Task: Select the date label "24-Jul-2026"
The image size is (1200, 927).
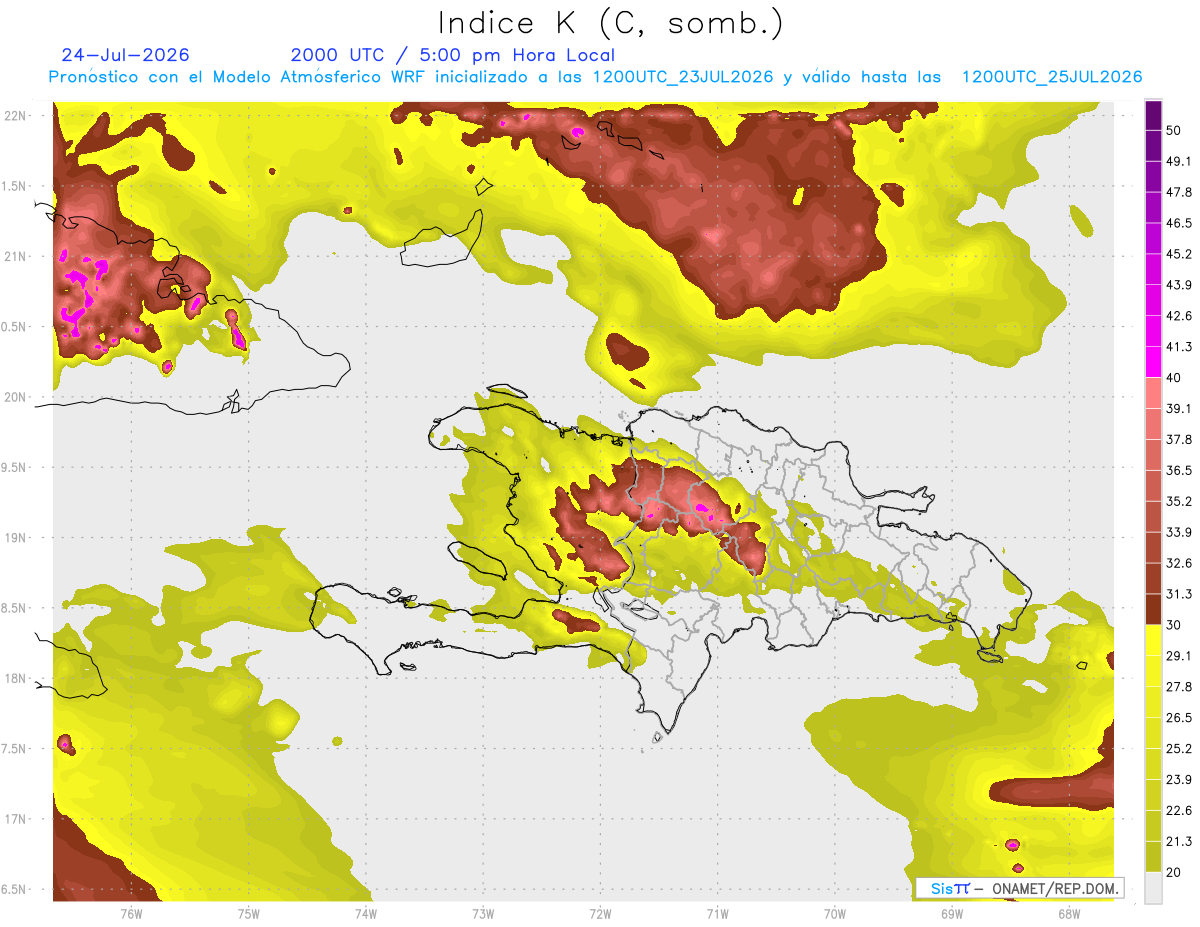Action: [125, 55]
